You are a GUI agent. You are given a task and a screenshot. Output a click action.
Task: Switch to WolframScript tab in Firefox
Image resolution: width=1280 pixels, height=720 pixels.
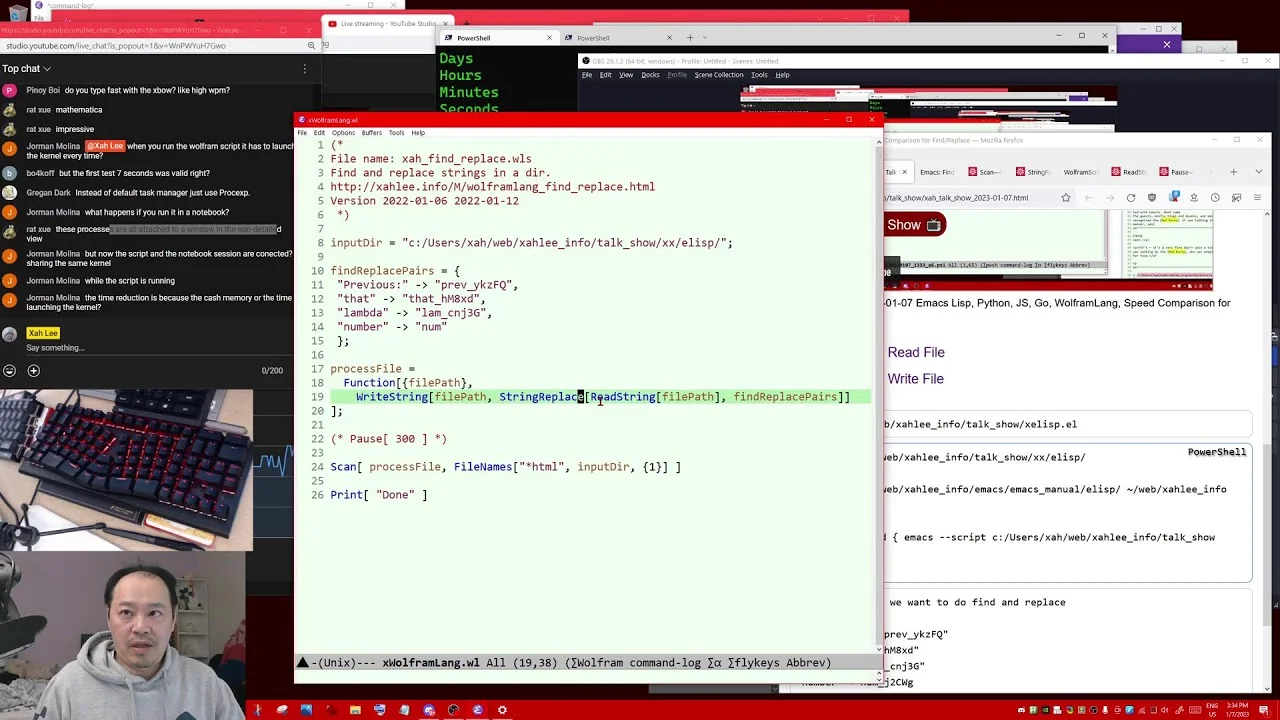point(1084,172)
